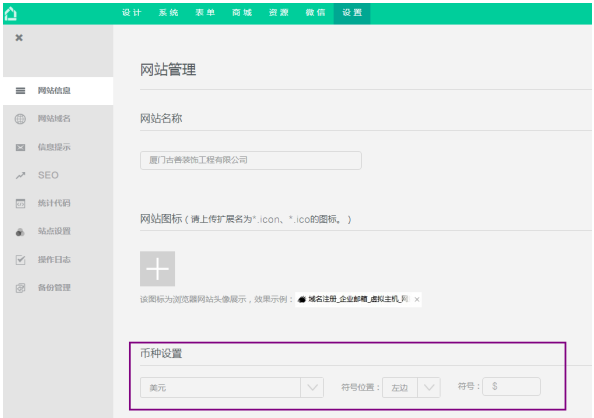This screenshot has width=594, height=418.
Task: Click the home logo icon in header
Action: click(x=11, y=14)
